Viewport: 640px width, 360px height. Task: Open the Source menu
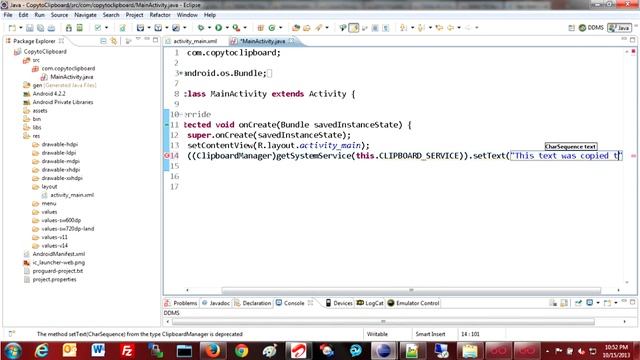pyautogui.click(x=59, y=15)
